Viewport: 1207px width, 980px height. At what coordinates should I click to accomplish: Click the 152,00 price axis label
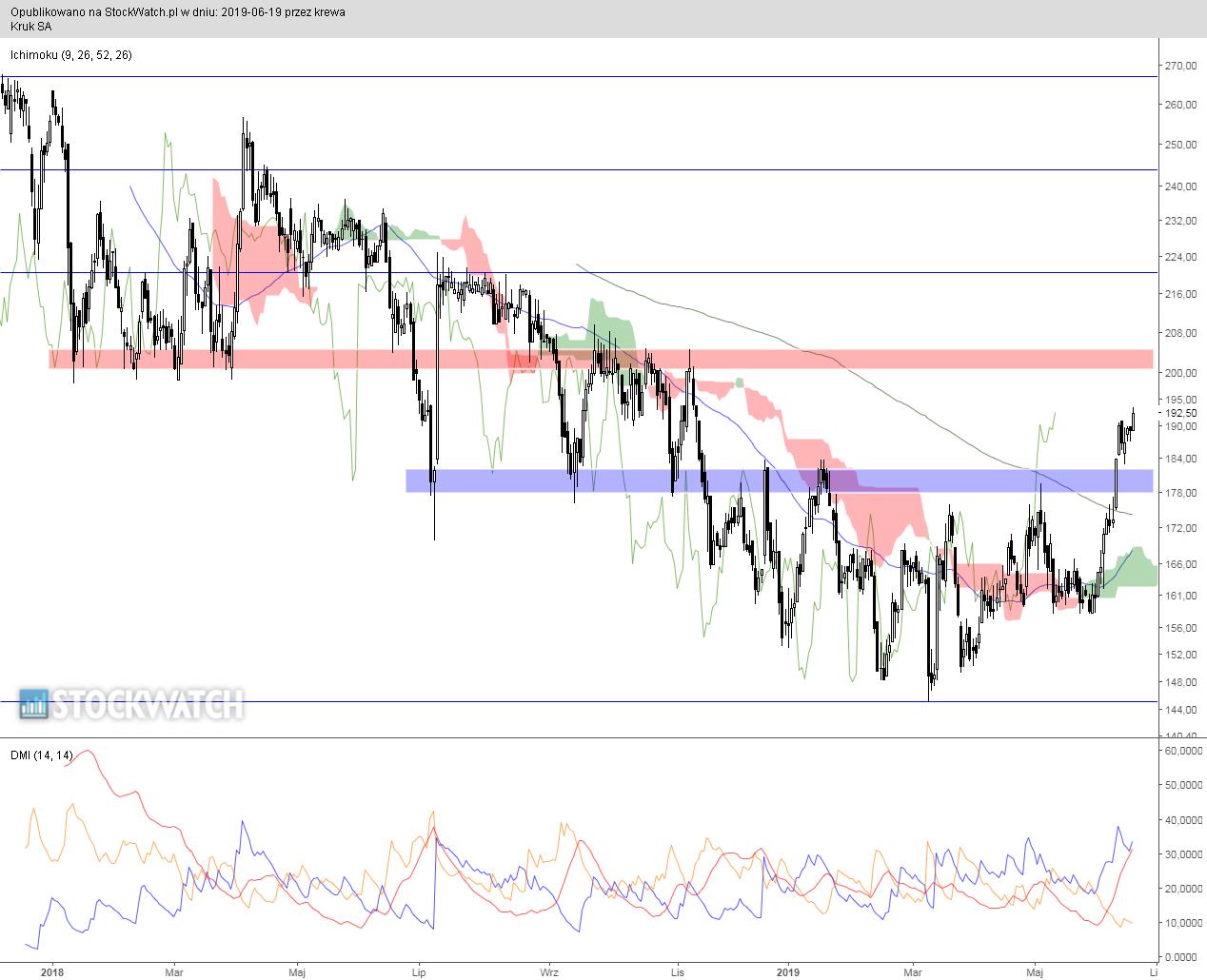(1181, 654)
